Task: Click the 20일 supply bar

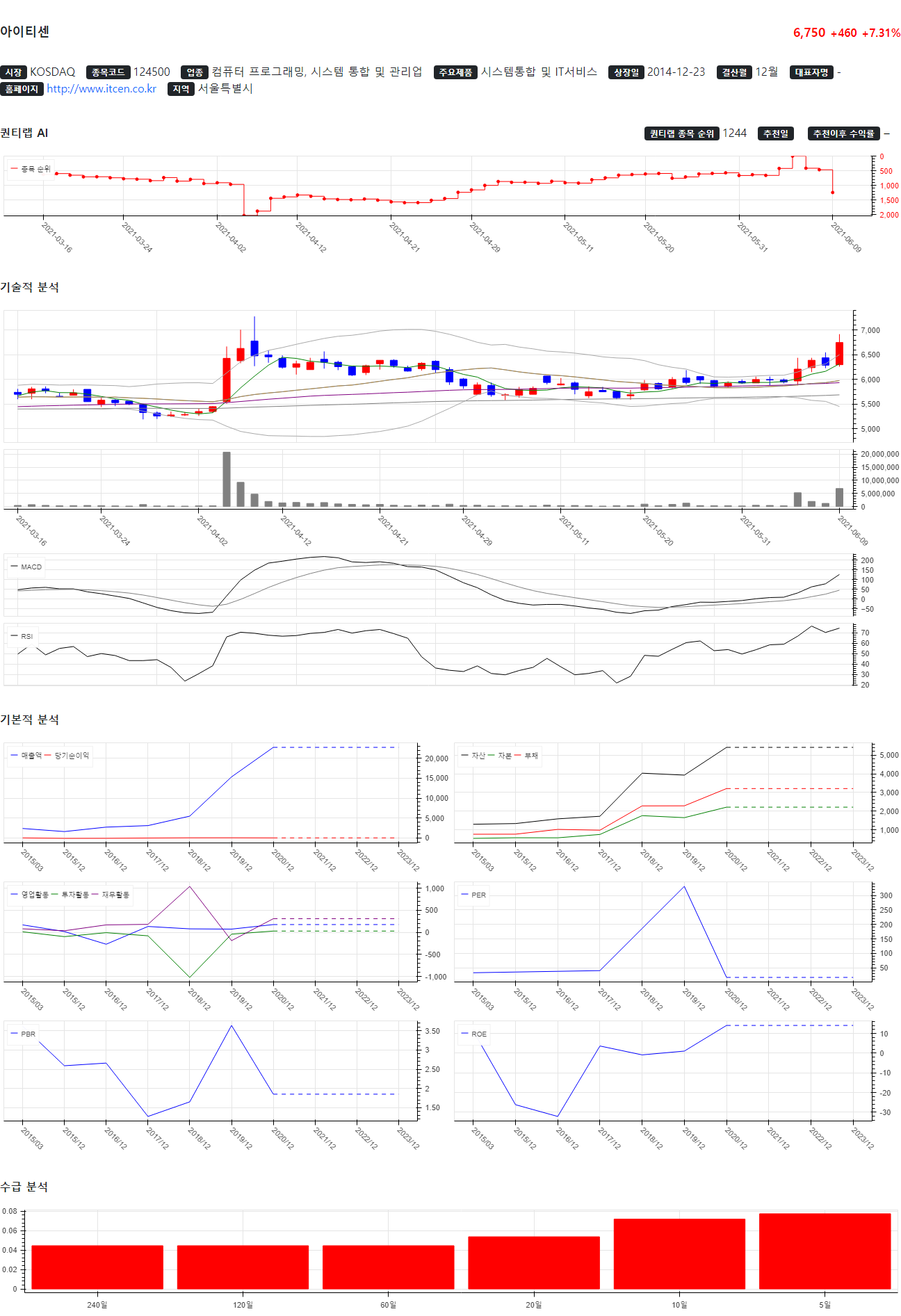Action: coord(534,1262)
